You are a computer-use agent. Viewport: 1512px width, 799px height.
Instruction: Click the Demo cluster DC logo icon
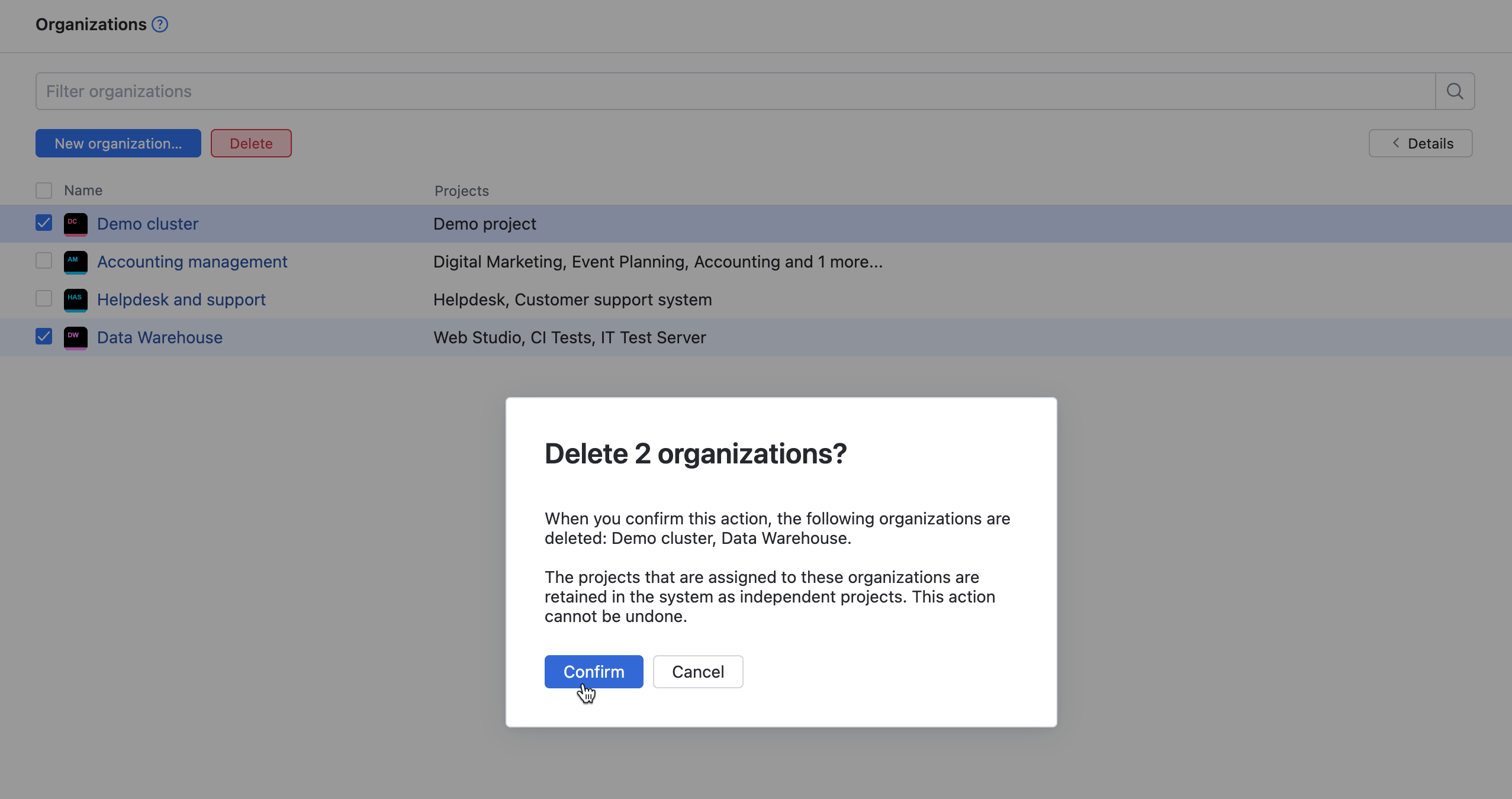[x=75, y=224]
